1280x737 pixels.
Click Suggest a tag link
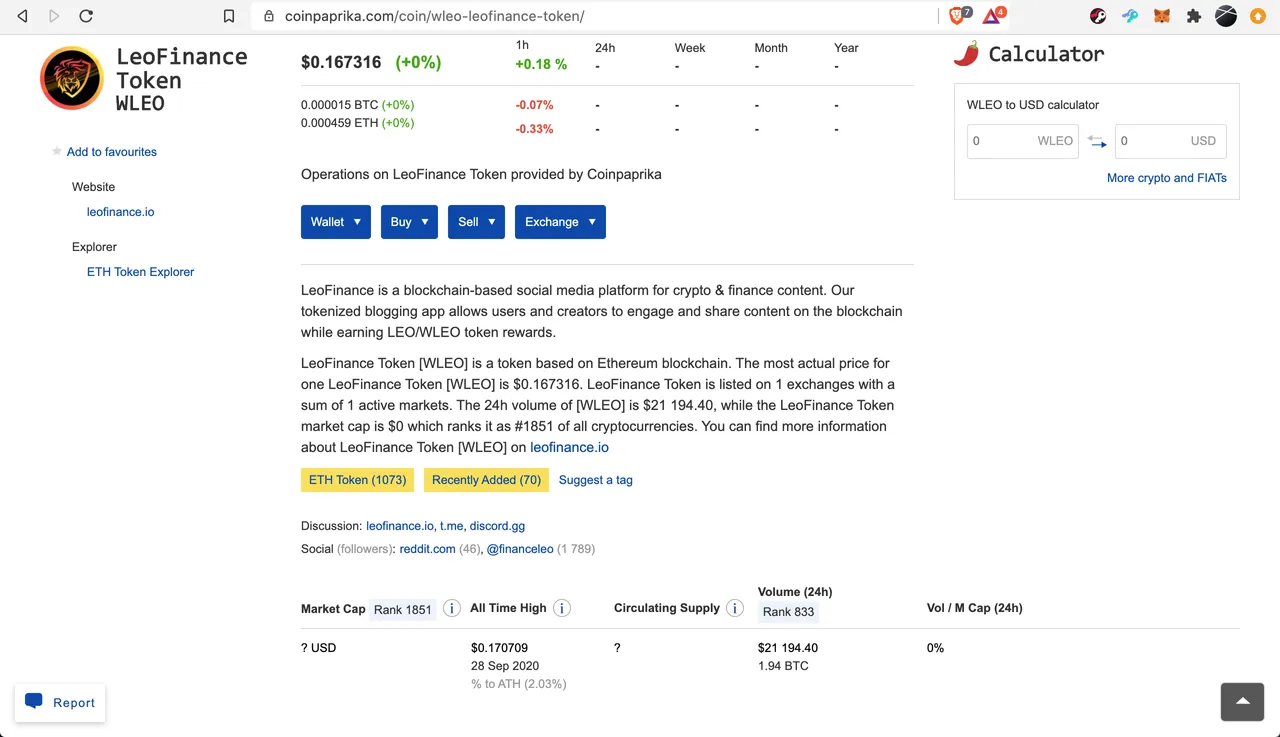(x=596, y=480)
